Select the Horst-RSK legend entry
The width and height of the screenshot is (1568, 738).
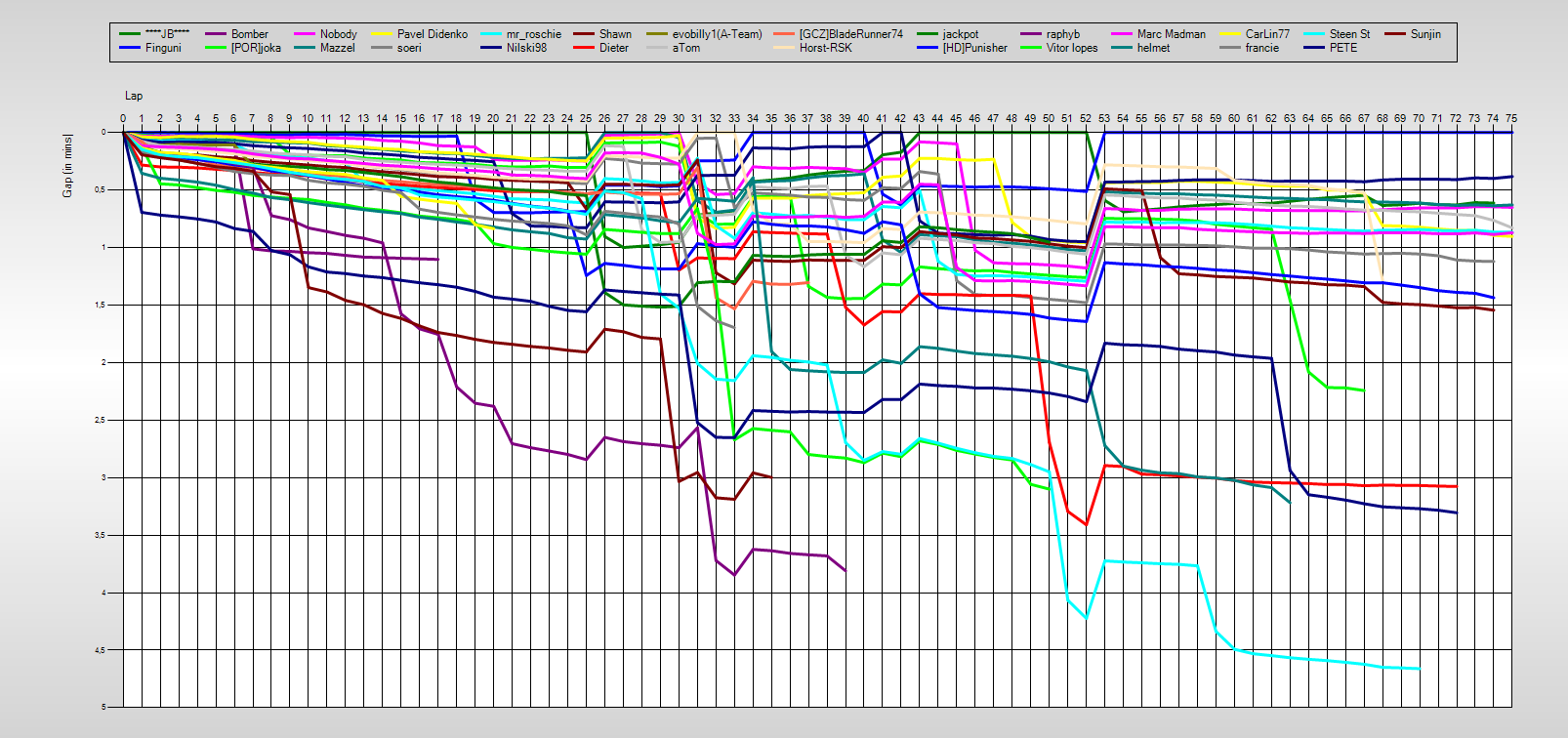point(825,48)
